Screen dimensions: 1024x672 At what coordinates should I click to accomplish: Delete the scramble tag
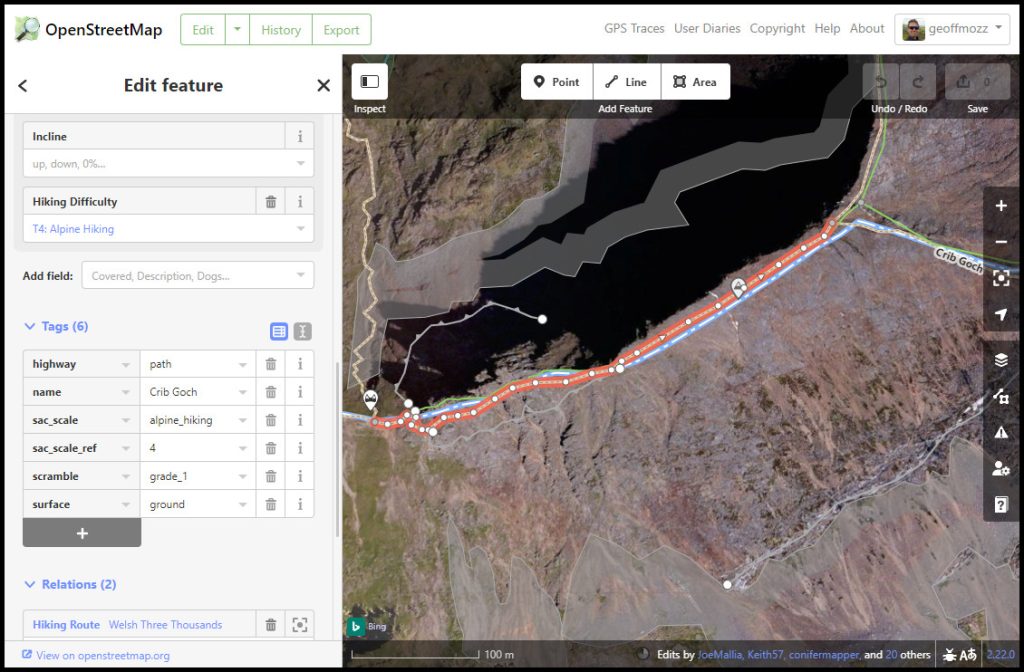tap(270, 477)
